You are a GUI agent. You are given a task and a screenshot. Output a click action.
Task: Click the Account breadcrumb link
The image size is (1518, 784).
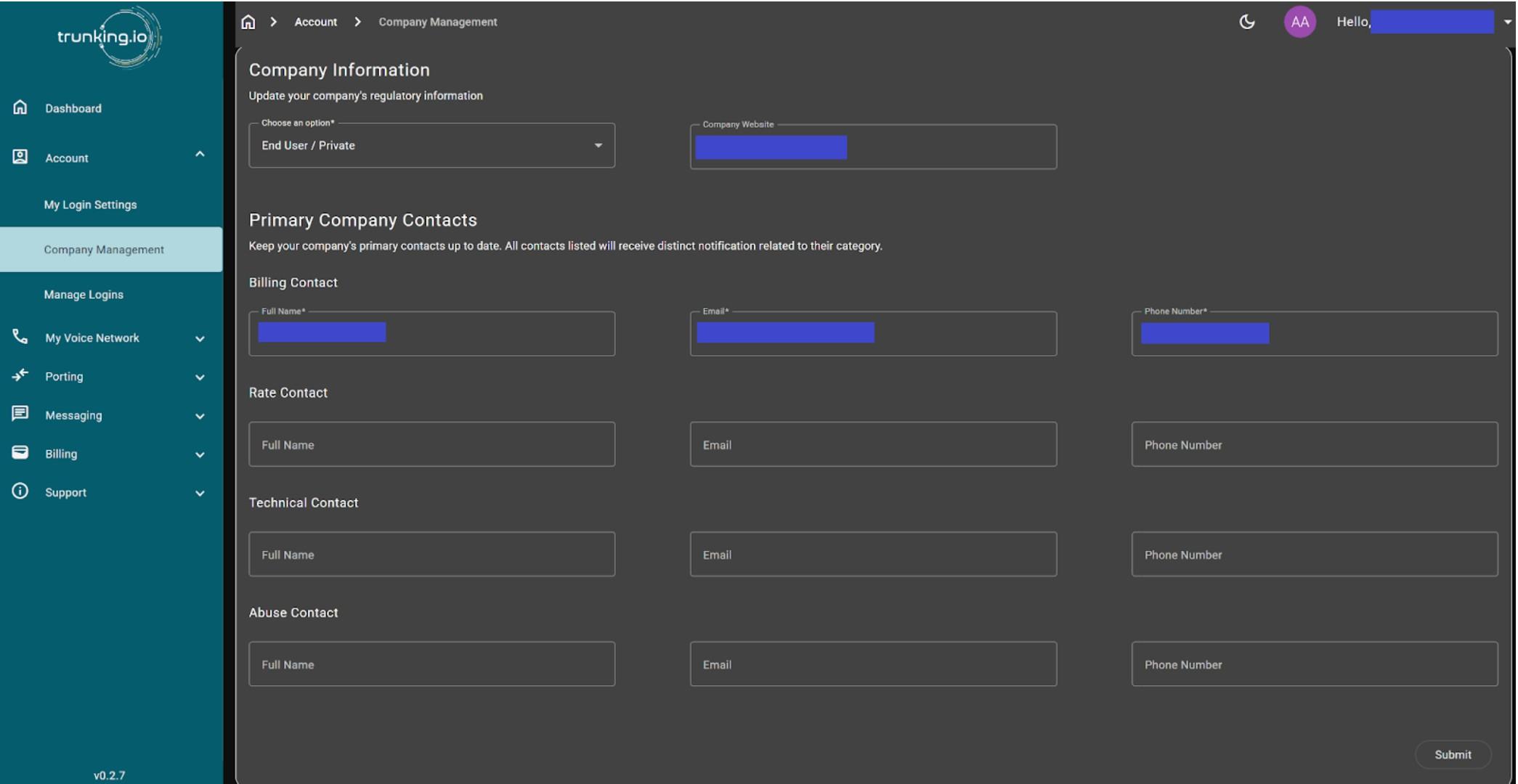pyautogui.click(x=315, y=22)
